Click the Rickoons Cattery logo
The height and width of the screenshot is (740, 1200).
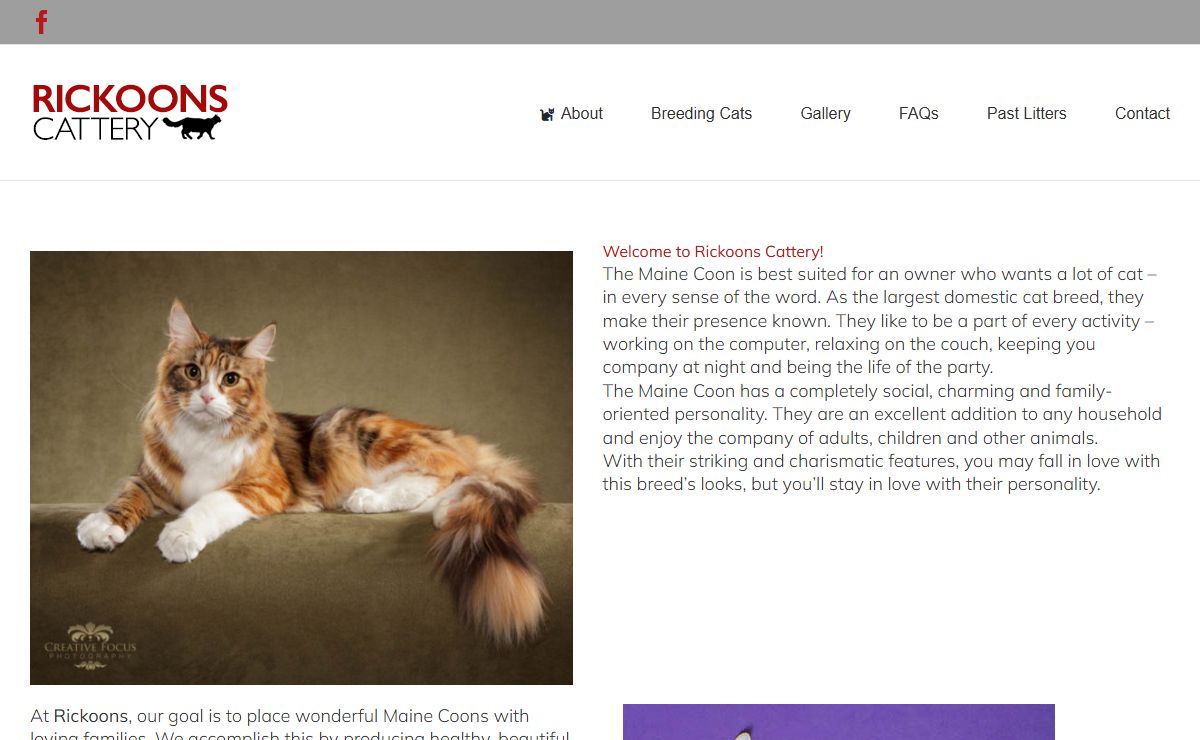[x=130, y=112]
